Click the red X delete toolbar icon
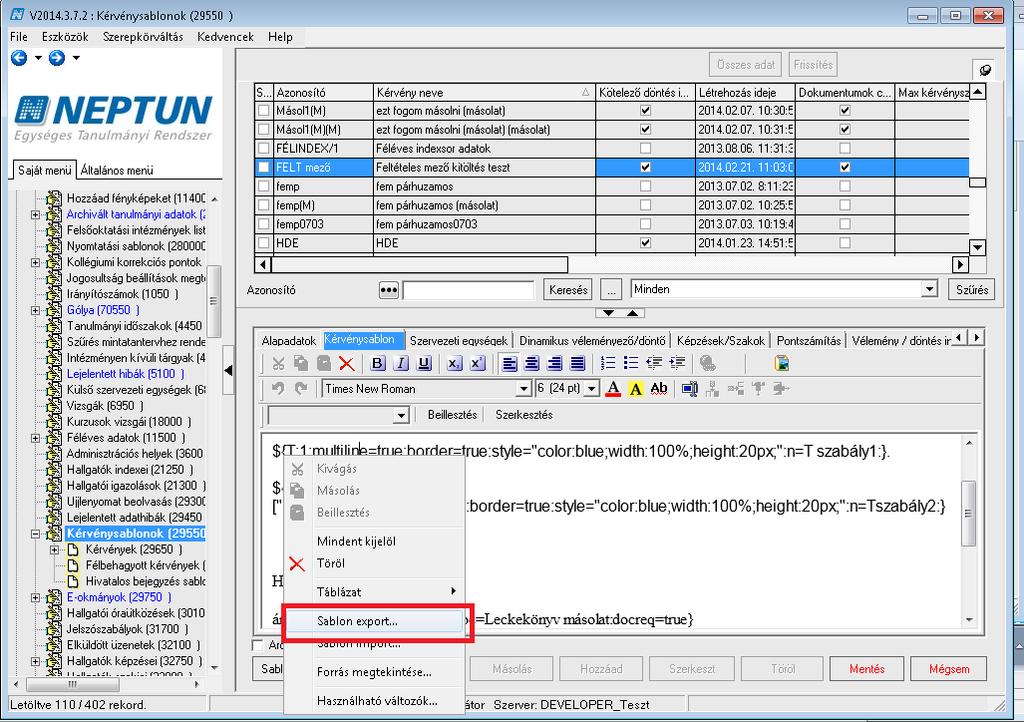 point(347,364)
